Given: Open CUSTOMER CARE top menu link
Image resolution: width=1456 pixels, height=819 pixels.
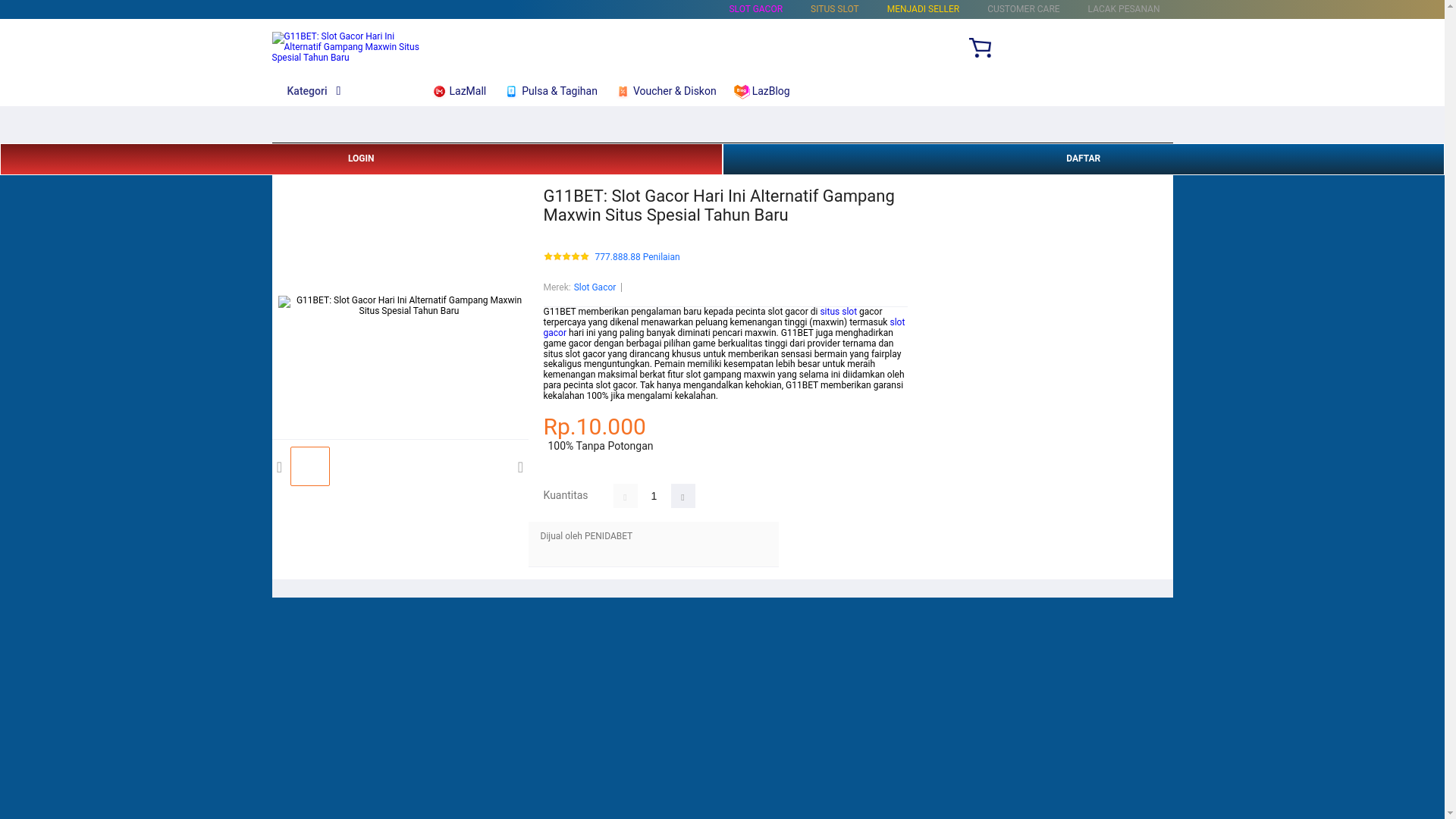Looking at the screenshot, I should (x=1023, y=9).
